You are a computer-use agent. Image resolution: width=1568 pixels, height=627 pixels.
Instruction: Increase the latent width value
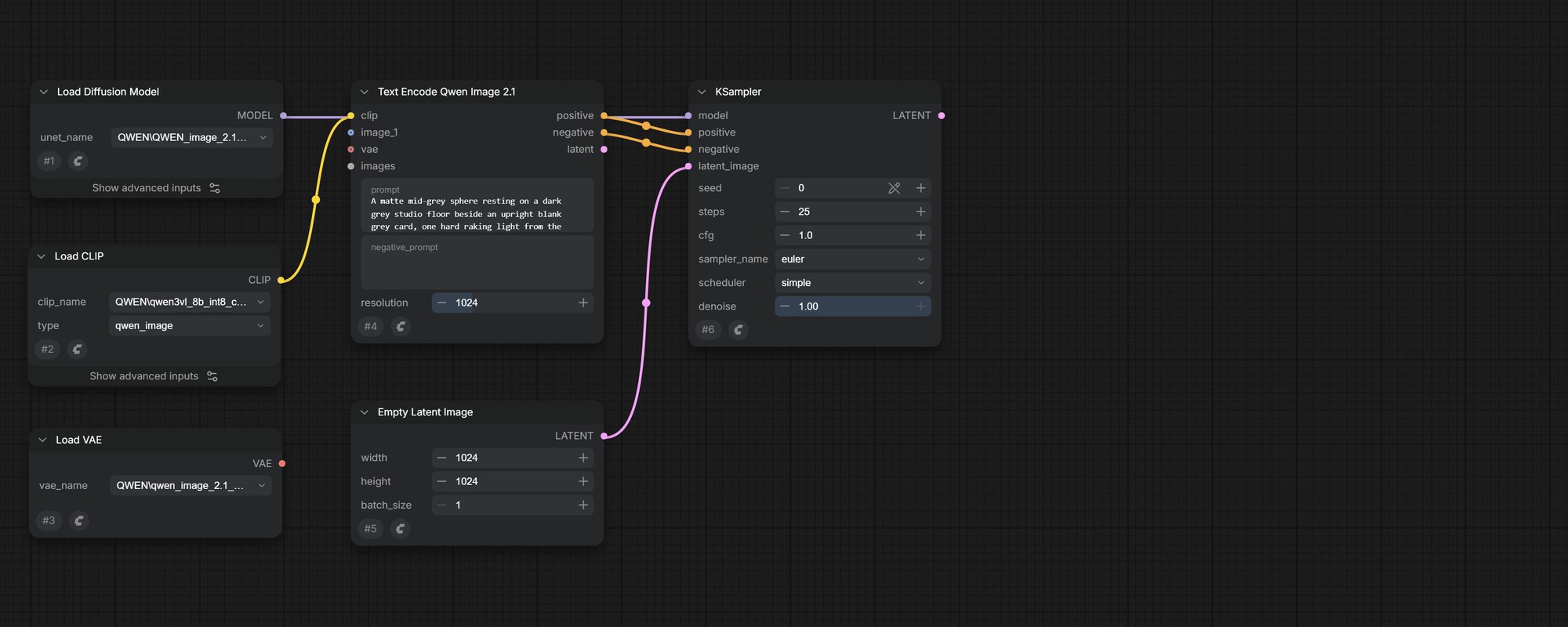pos(583,458)
